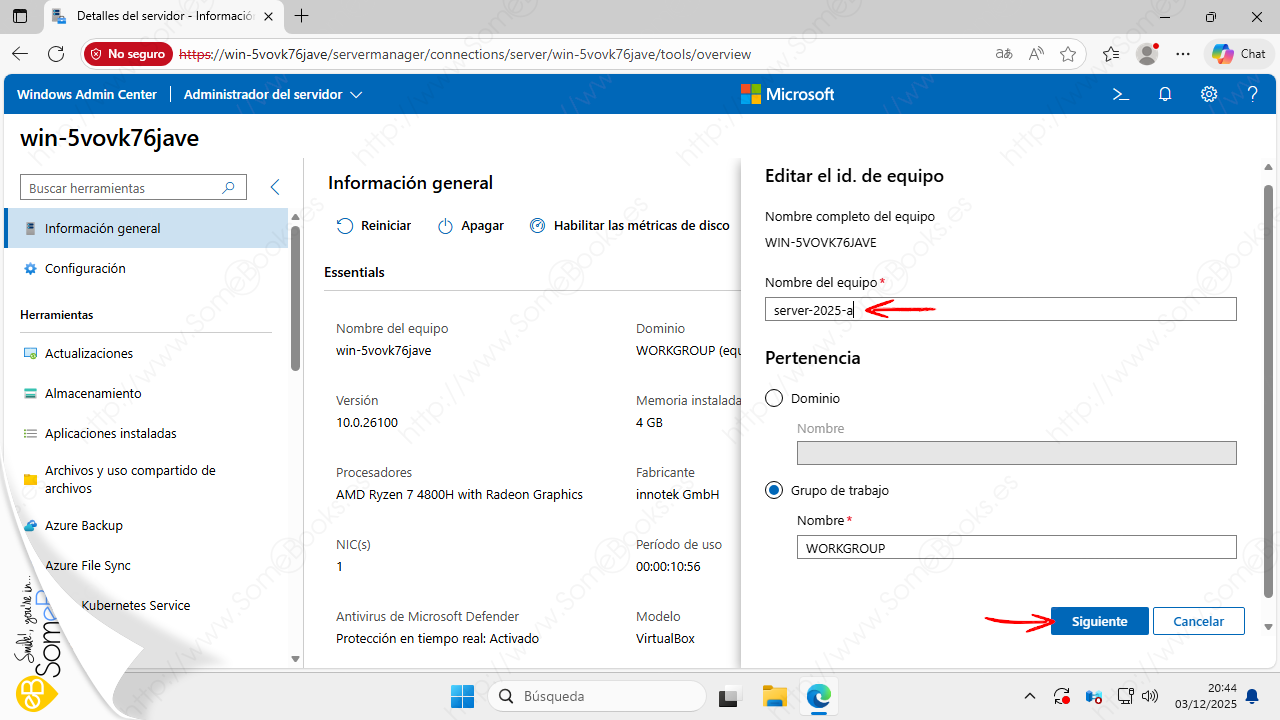This screenshot has height=720, width=1280.
Task: Open the notifications bell in Windows Admin Center
Action: (x=1165, y=94)
